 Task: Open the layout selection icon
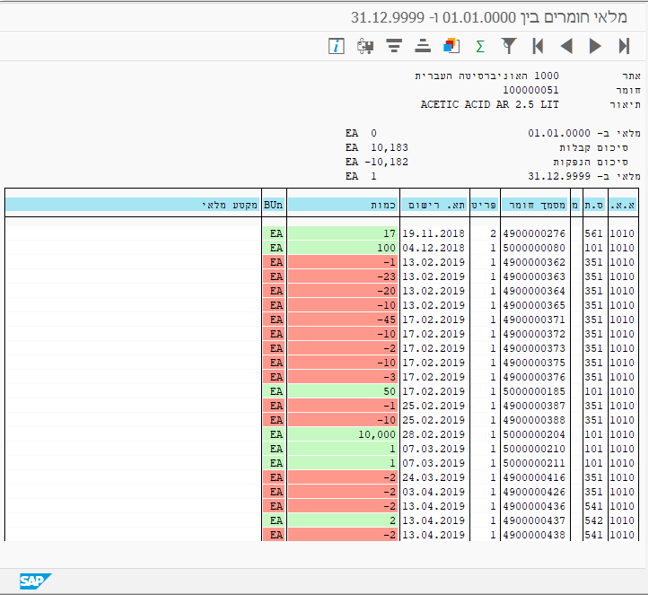[x=451, y=46]
